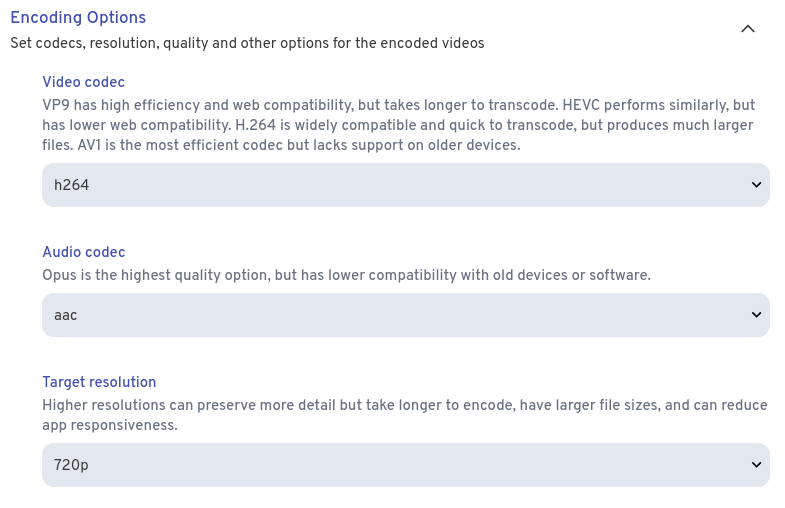
Task: Click the Audio codec label
Action: (83, 252)
